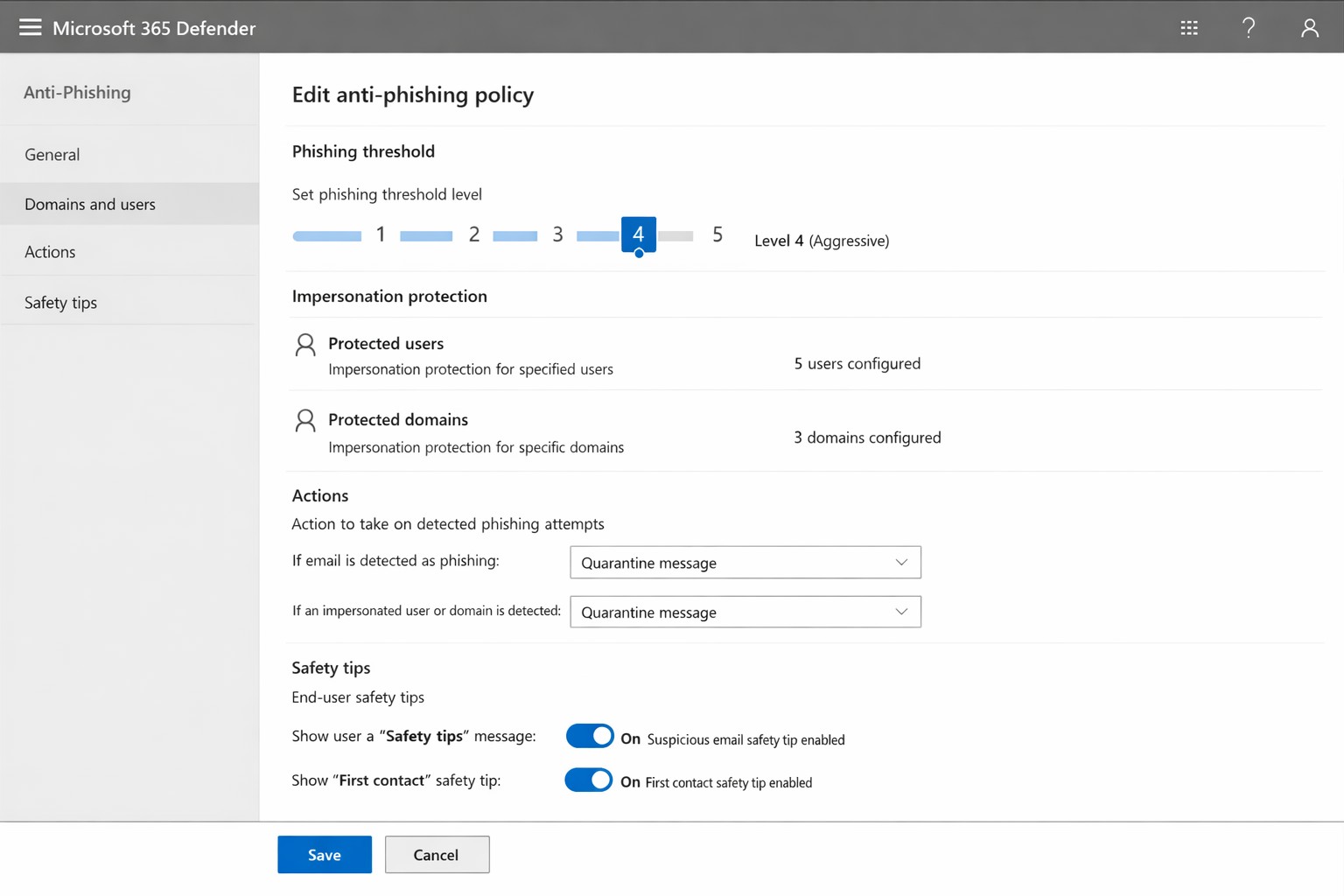
Task: Click the Protected users person icon
Action: 305,345
